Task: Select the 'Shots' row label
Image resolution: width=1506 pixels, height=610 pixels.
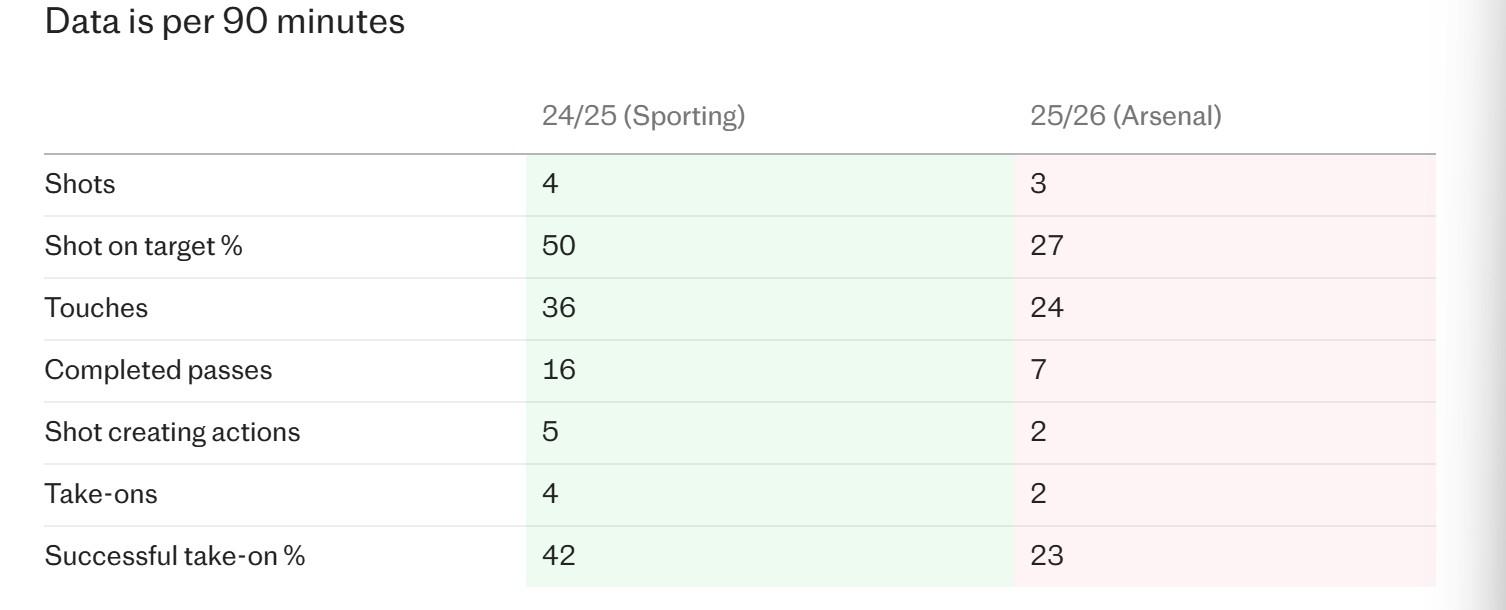Action: coord(80,184)
